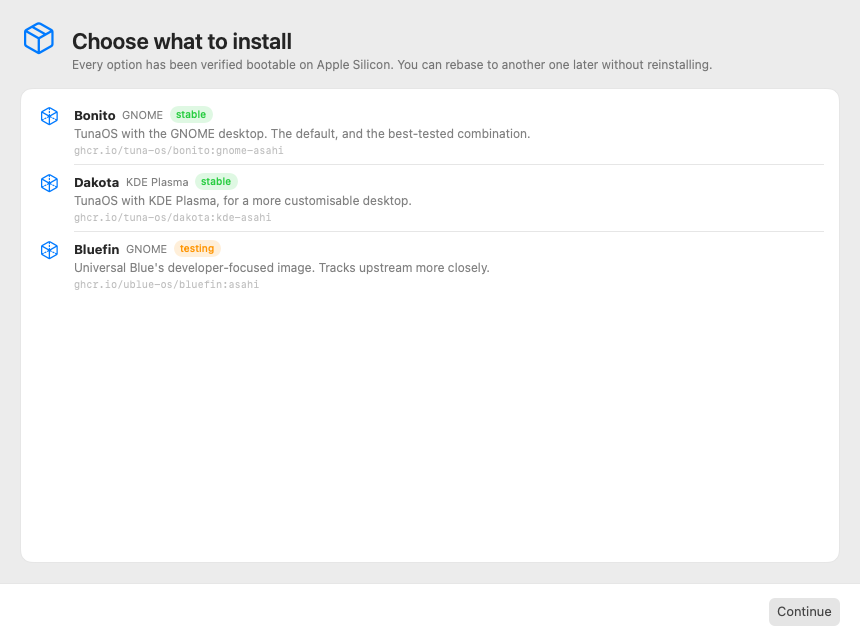Click the Bonito description about GNOME desktop

point(302,134)
